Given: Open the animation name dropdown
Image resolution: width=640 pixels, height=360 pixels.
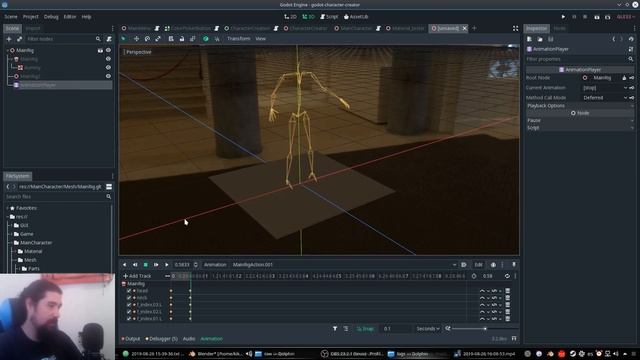Looking at the screenshot, I should coord(344,264).
